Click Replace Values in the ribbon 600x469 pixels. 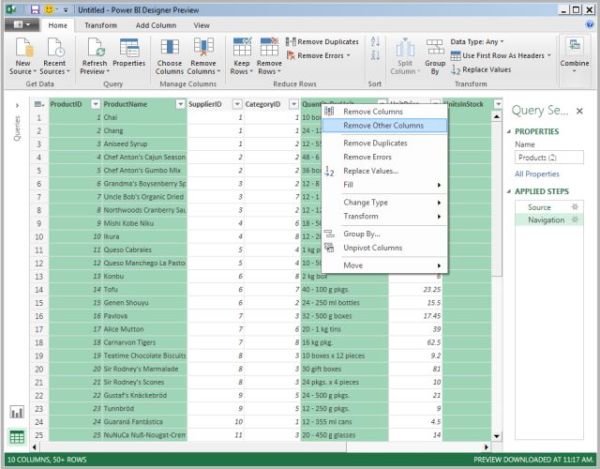click(481, 69)
